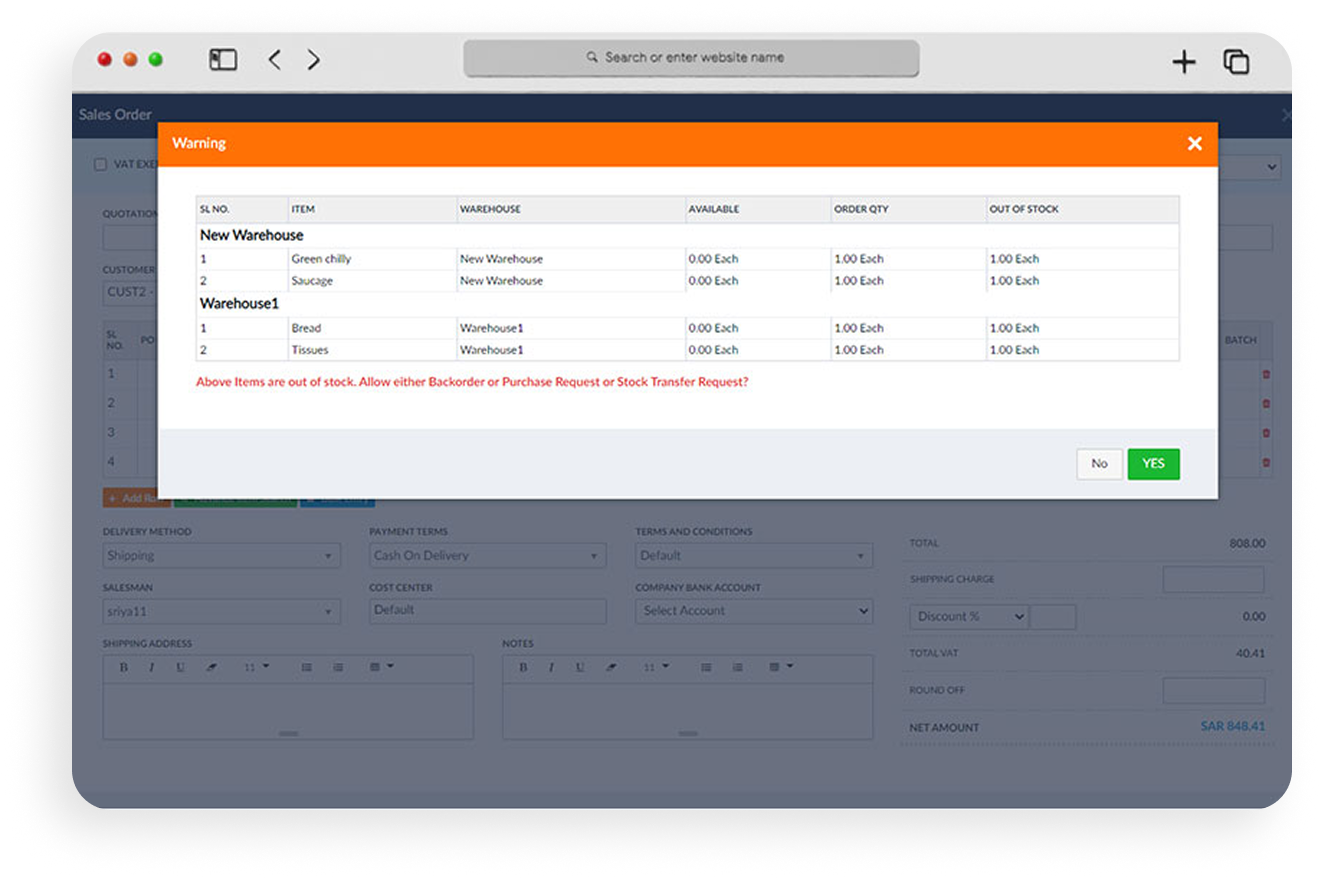Open a new tab with plus icon
Image resolution: width=1320 pixels, height=878 pixels.
(1184, 62)
